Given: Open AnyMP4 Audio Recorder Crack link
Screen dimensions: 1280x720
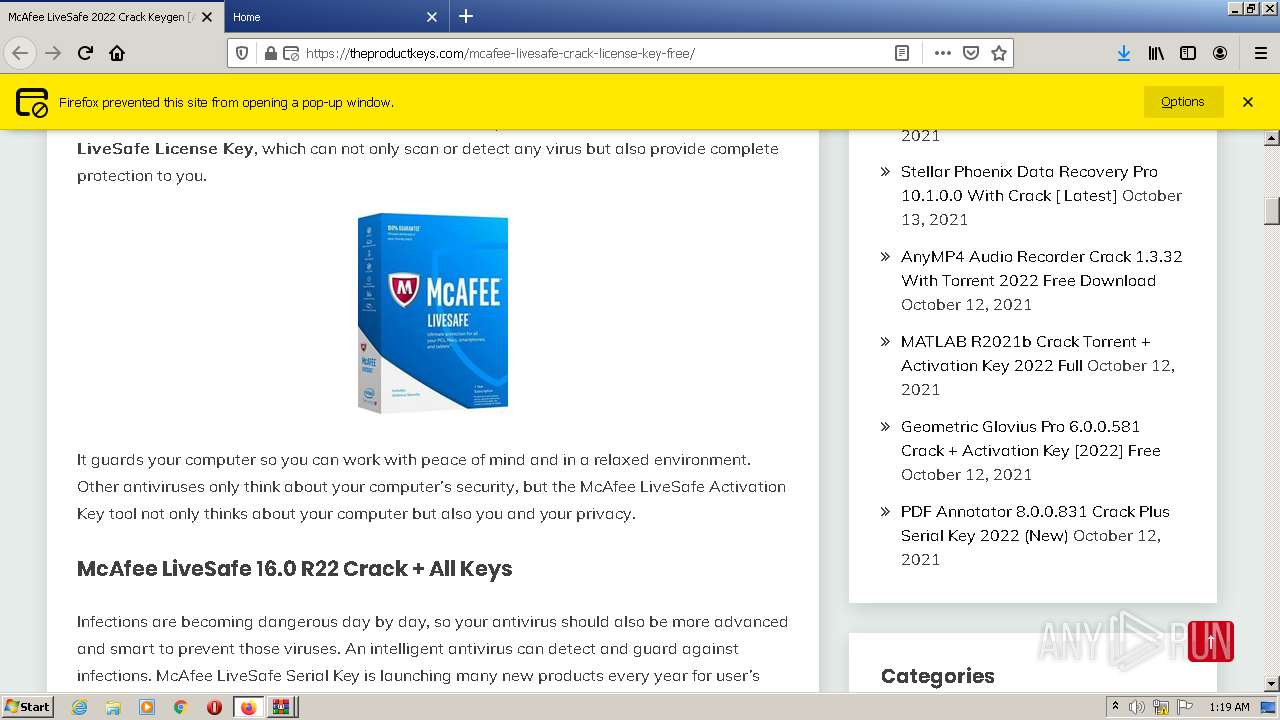Looking at the screenshot, I should tap(1041, 268).
